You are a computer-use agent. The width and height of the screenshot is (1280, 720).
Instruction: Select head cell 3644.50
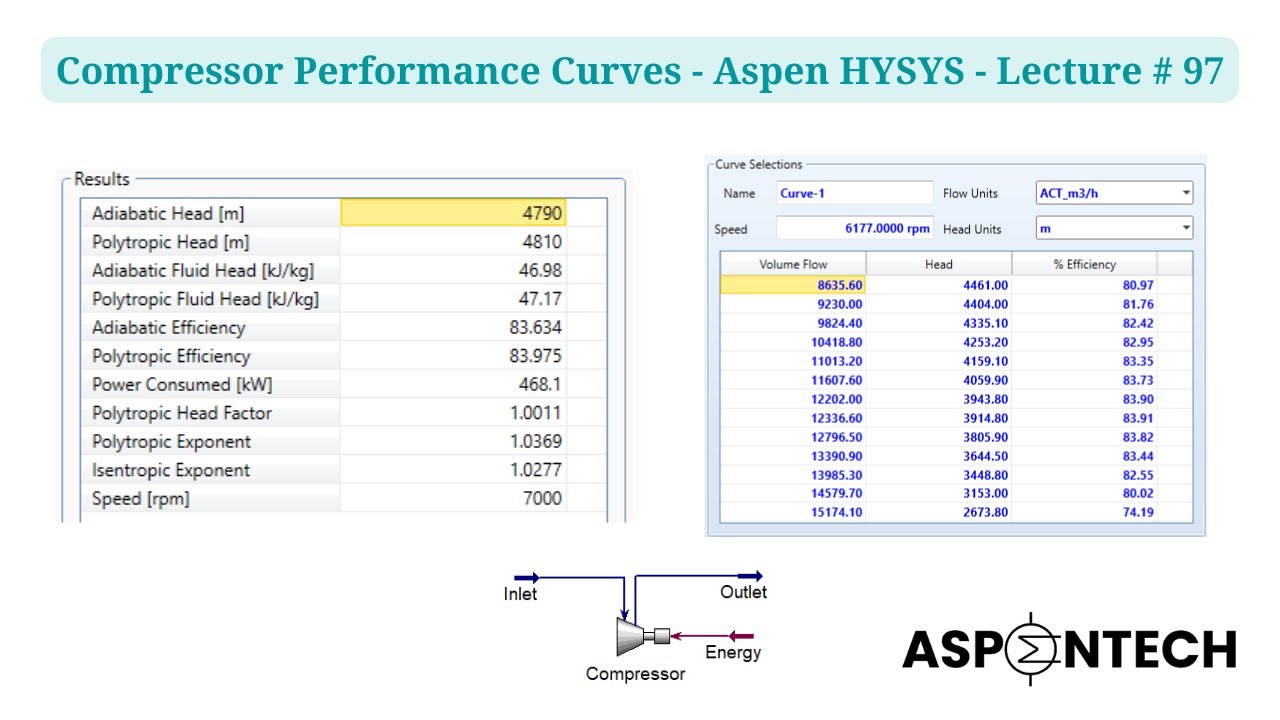pos(939,456)
